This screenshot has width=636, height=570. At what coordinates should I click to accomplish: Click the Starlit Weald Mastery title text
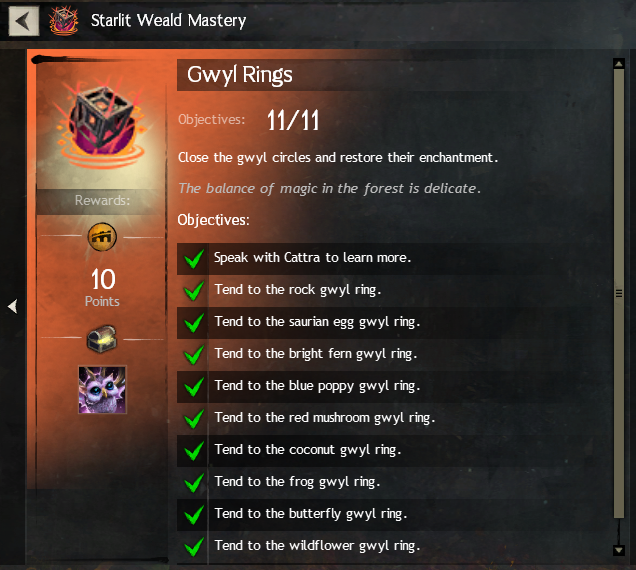(x=168, y=21)
